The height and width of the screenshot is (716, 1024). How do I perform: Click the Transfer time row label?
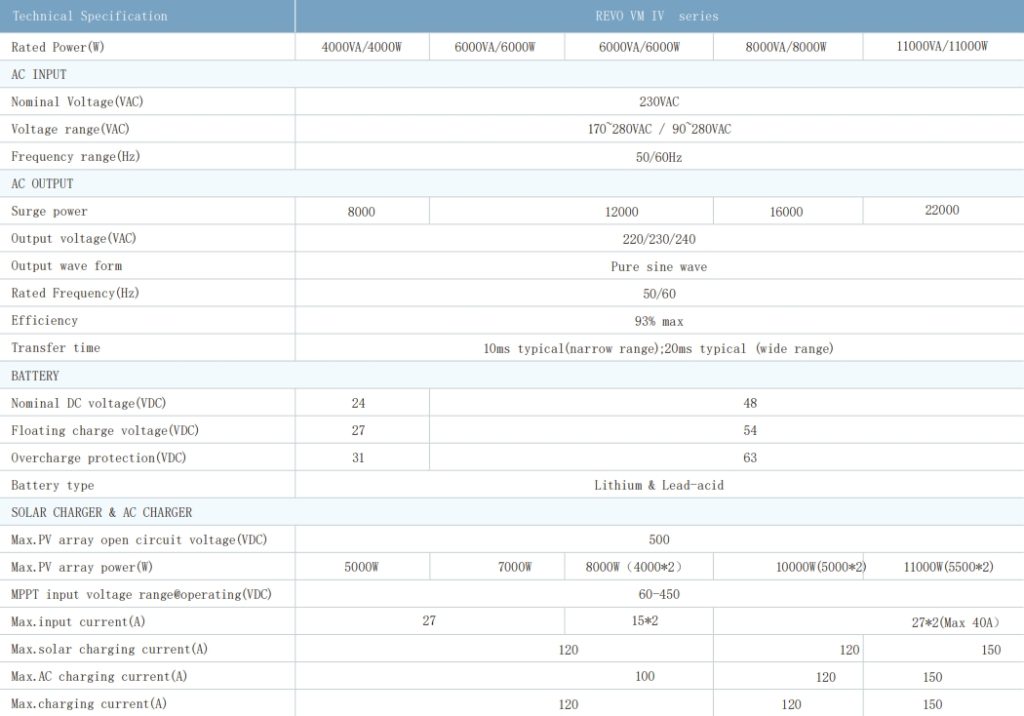point(56,348)
